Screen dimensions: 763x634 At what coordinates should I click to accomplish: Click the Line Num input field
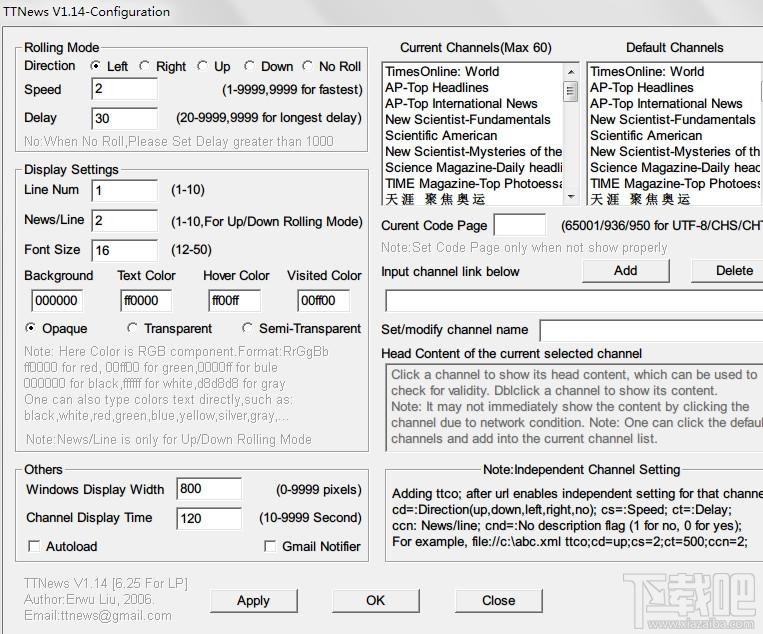125,190
